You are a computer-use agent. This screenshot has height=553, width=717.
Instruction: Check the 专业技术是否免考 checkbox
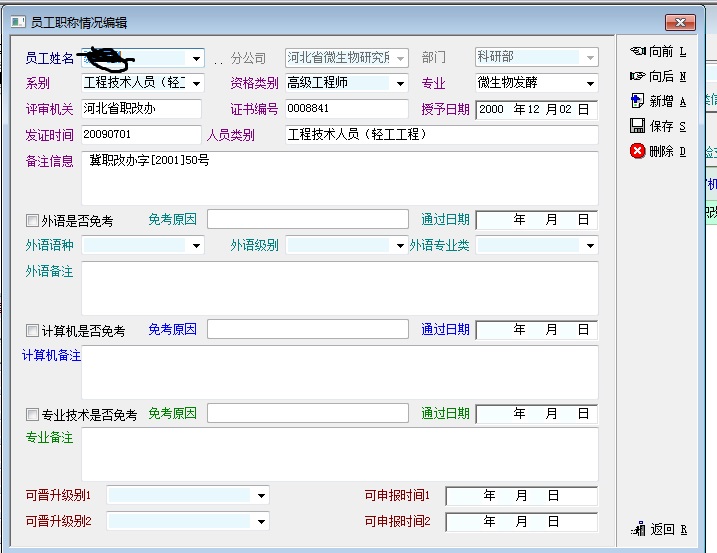click(x=33, y=415)
